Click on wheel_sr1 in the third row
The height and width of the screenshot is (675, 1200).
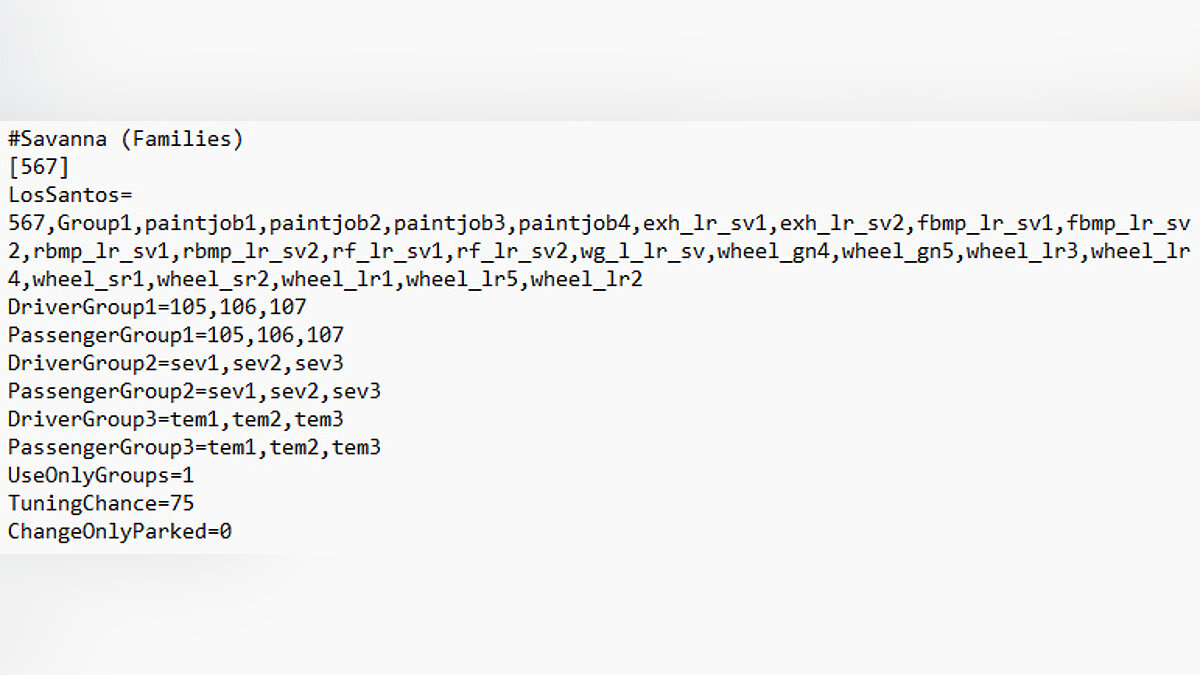click(88, 279)
